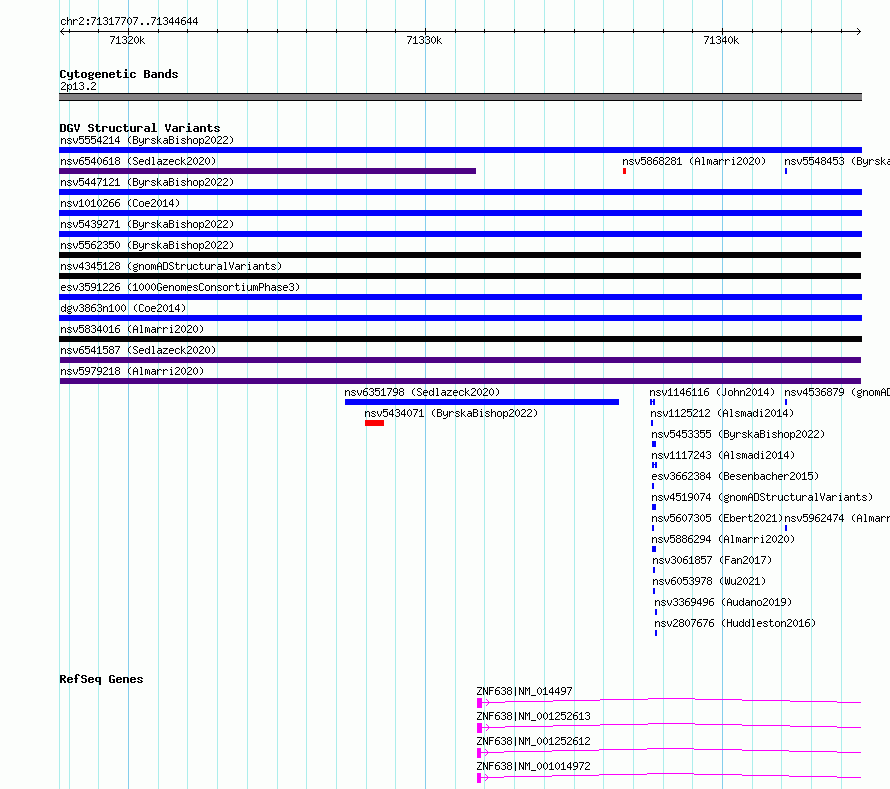890x789 pixels.
Task: Click the 71340k ruler position
Action: point(721,40)
